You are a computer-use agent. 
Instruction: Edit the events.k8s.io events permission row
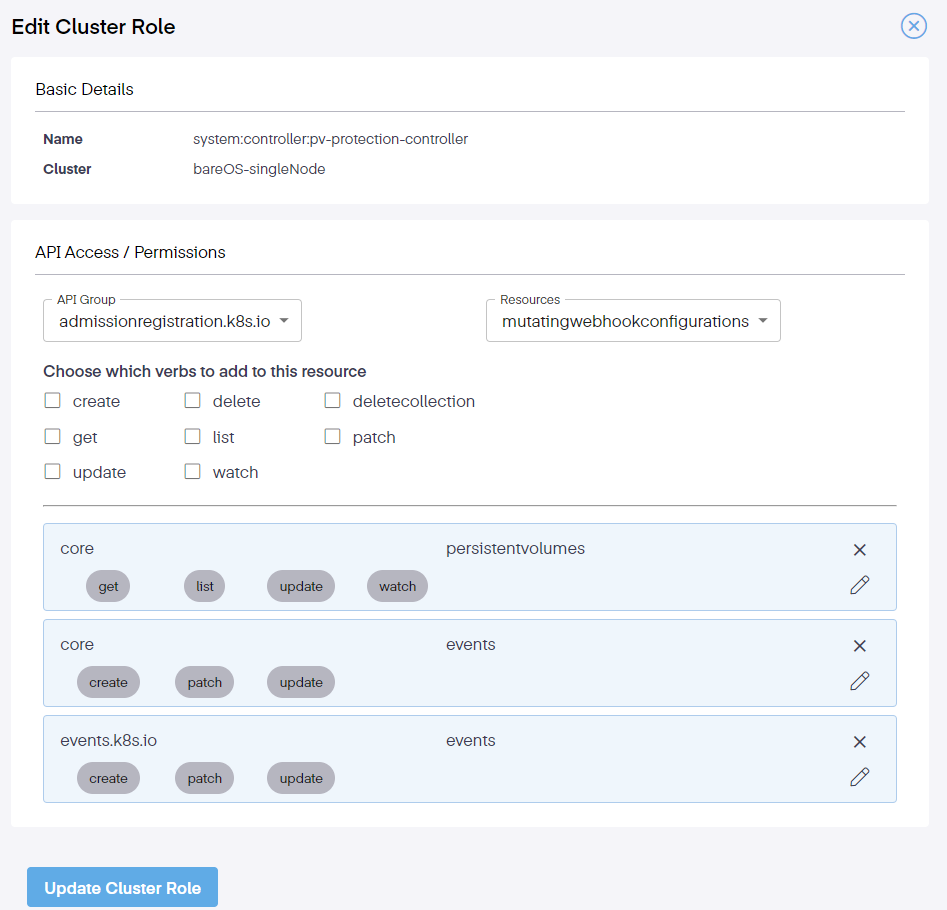click(859, 777)
